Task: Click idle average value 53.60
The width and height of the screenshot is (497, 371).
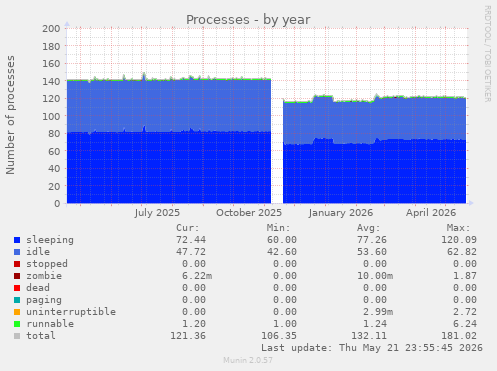Action: 372,252
